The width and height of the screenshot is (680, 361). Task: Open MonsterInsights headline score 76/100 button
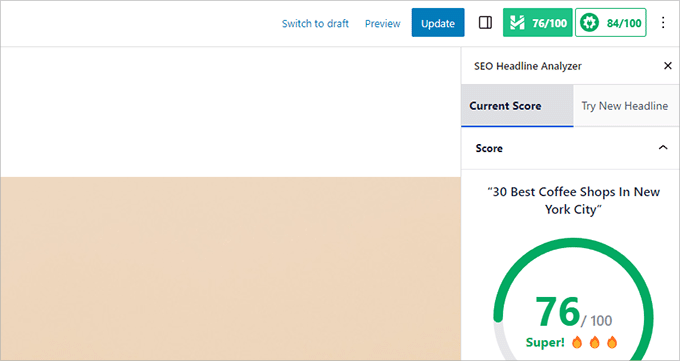(538, 23)
